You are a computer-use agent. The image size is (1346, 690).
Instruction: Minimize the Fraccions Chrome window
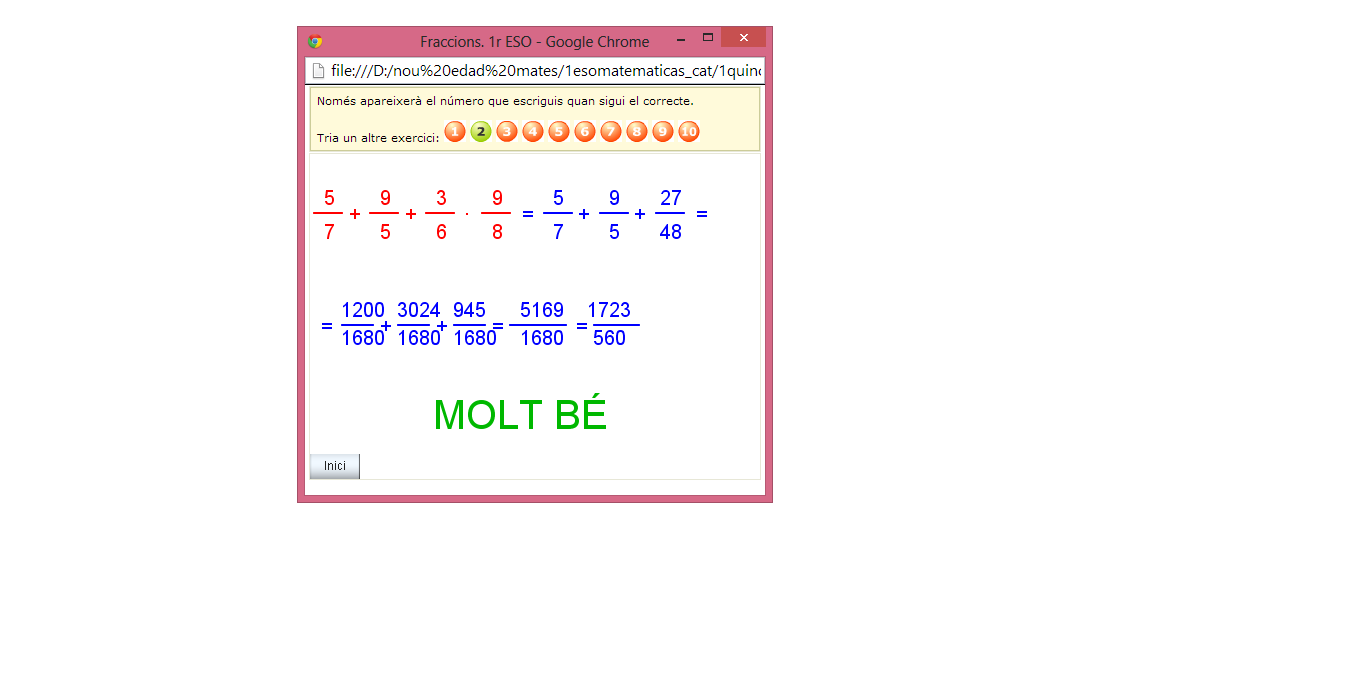pos(680,39)
